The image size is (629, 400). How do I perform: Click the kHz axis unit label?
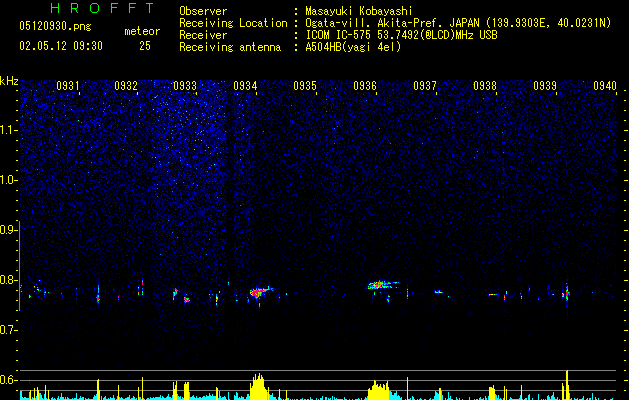click(9, 81)
